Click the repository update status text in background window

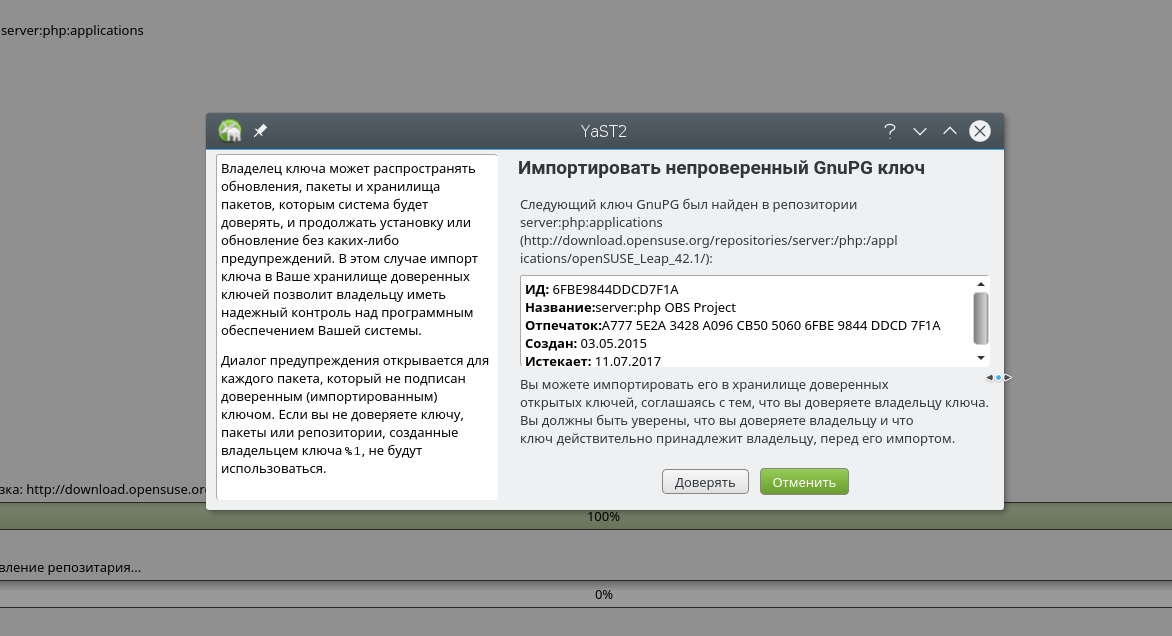pos(70,567)
